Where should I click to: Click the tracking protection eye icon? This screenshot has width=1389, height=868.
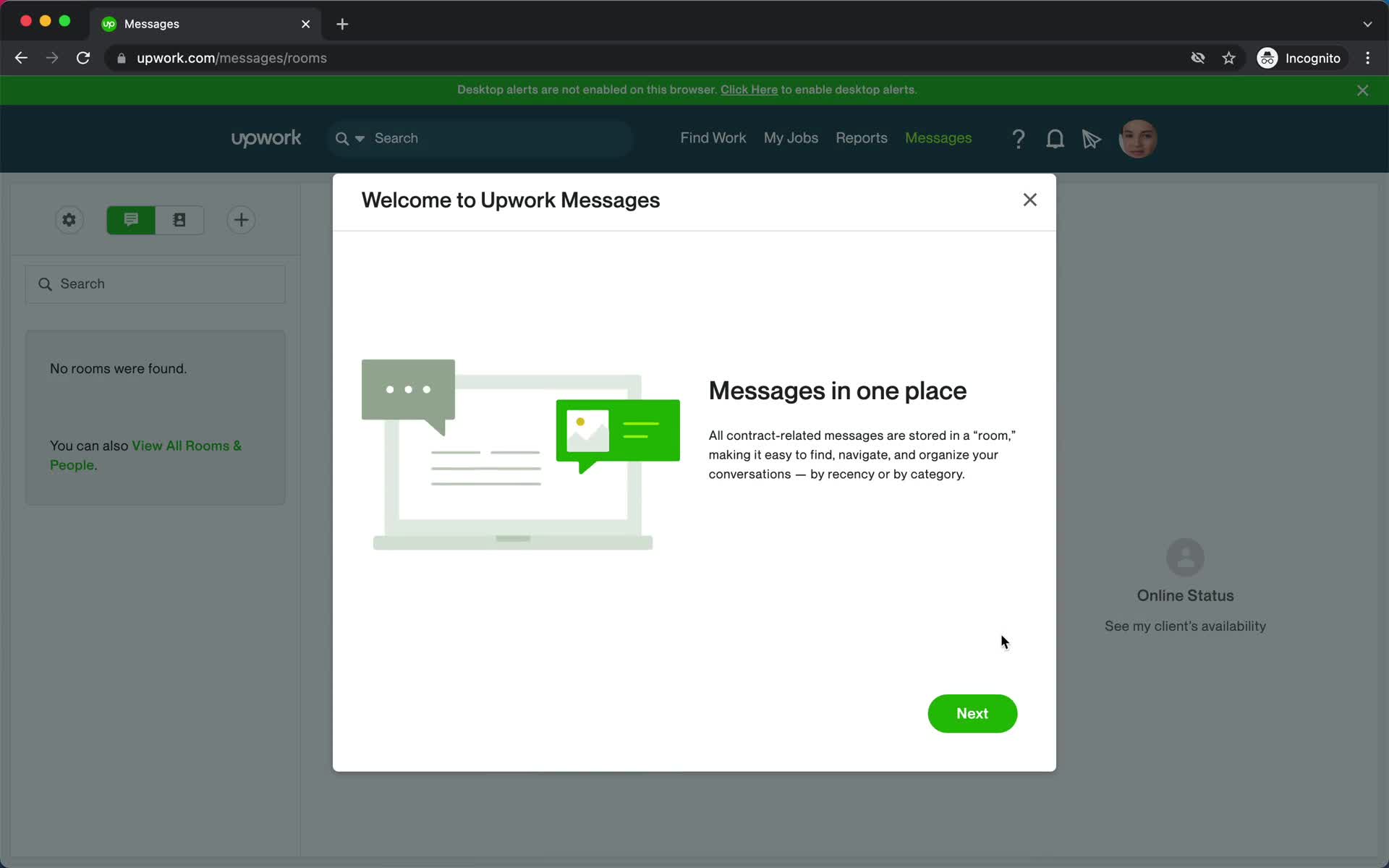point(1198,58)
